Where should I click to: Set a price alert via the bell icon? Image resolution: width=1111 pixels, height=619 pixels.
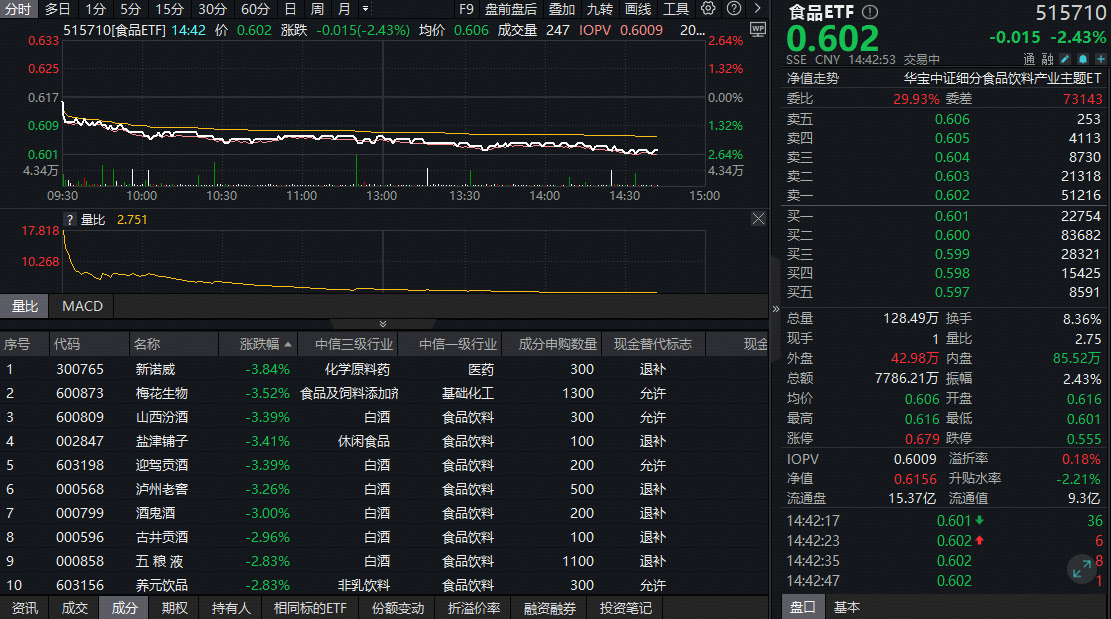[1082, 58]
